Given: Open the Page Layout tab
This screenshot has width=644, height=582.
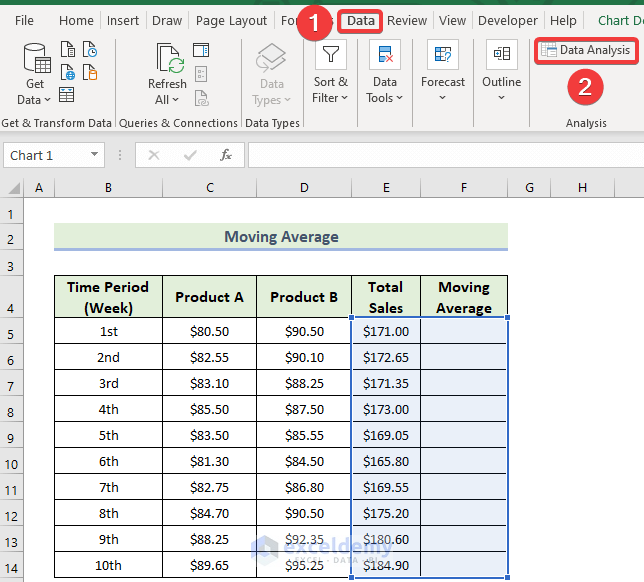Looking at the screenshot, I should tap(231, 20).
